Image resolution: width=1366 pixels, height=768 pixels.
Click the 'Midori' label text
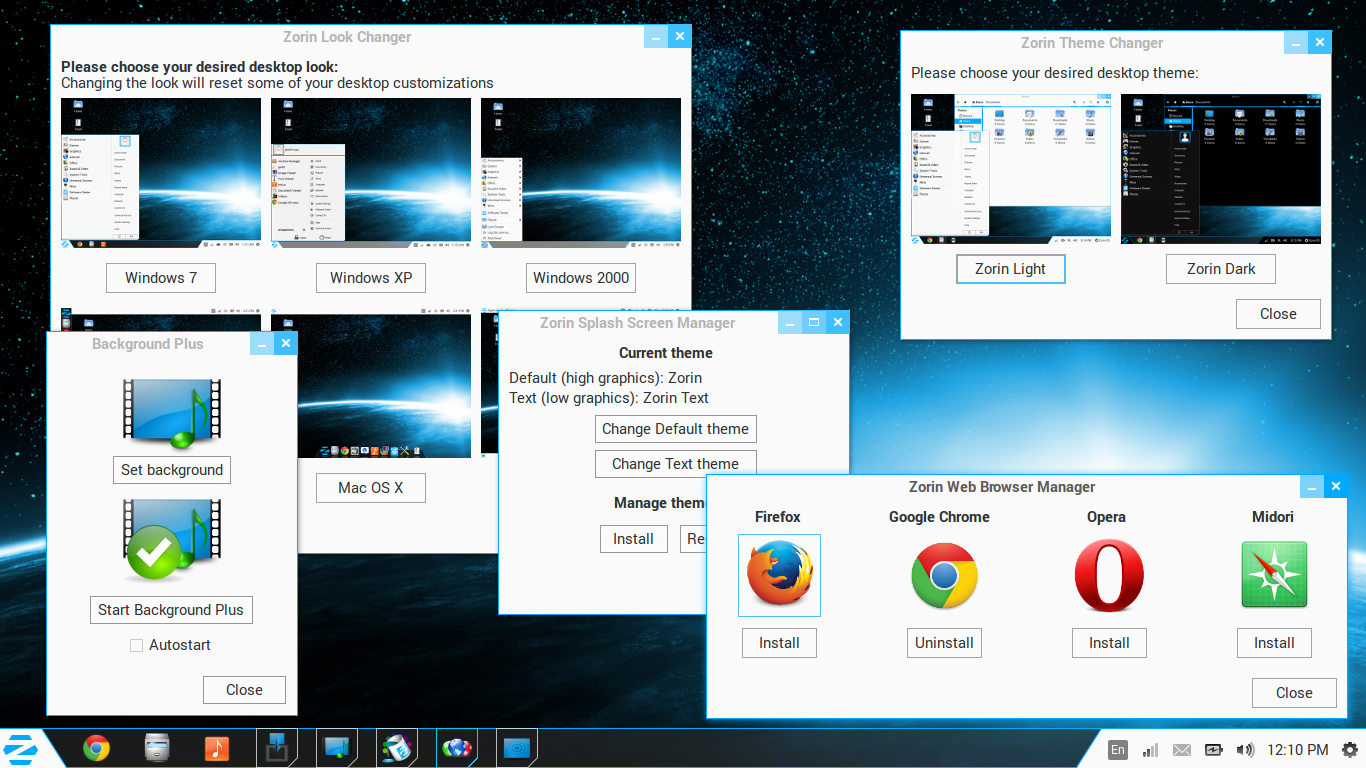coord(1273,517)
